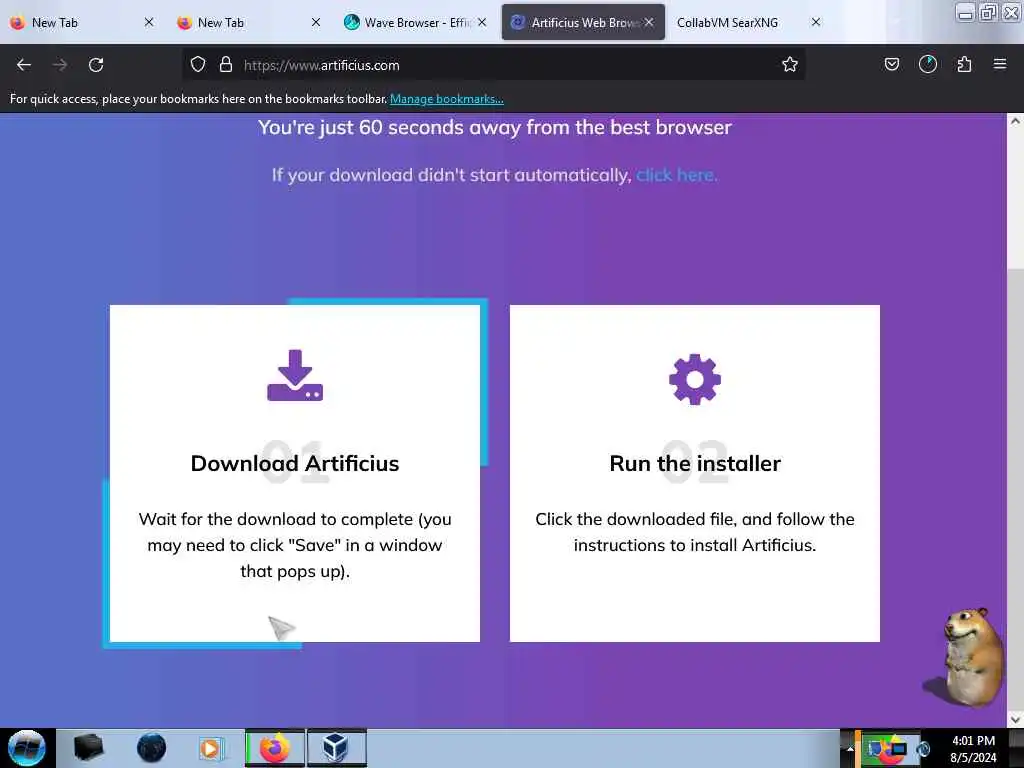This screenshot has height=768, width=1024.
Task: Open the dark globe taskbar icon
Action: coord(151,748)
